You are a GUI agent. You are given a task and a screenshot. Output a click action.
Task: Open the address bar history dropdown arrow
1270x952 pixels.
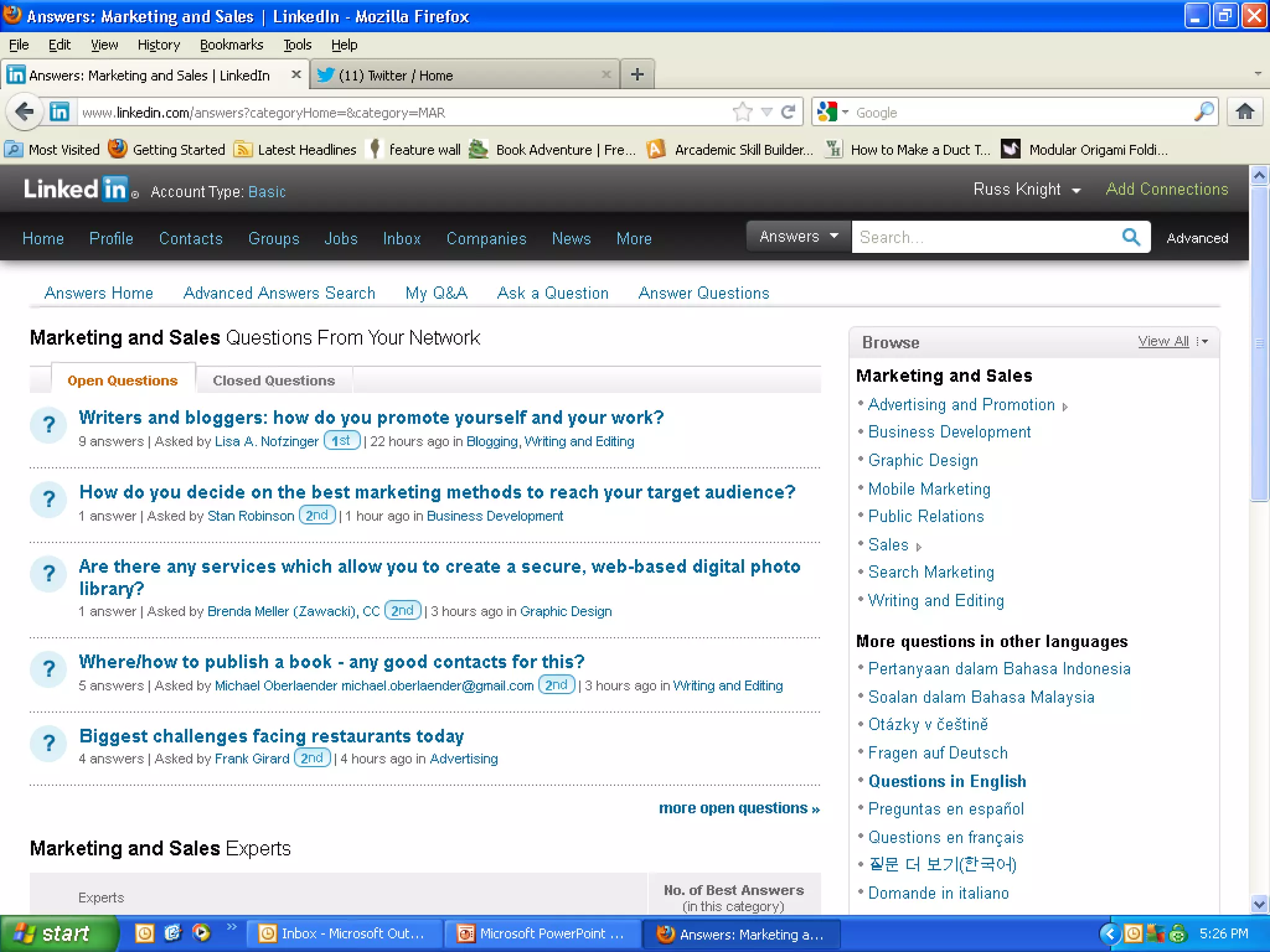pyautogui.click(x=767, y=112)
